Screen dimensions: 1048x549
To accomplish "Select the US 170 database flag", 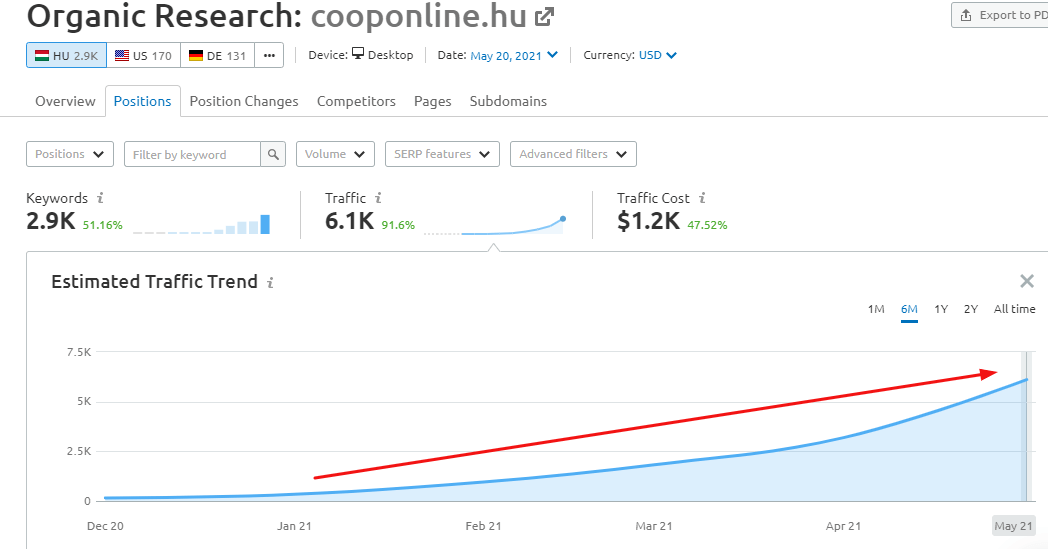I will pos(143,56).
